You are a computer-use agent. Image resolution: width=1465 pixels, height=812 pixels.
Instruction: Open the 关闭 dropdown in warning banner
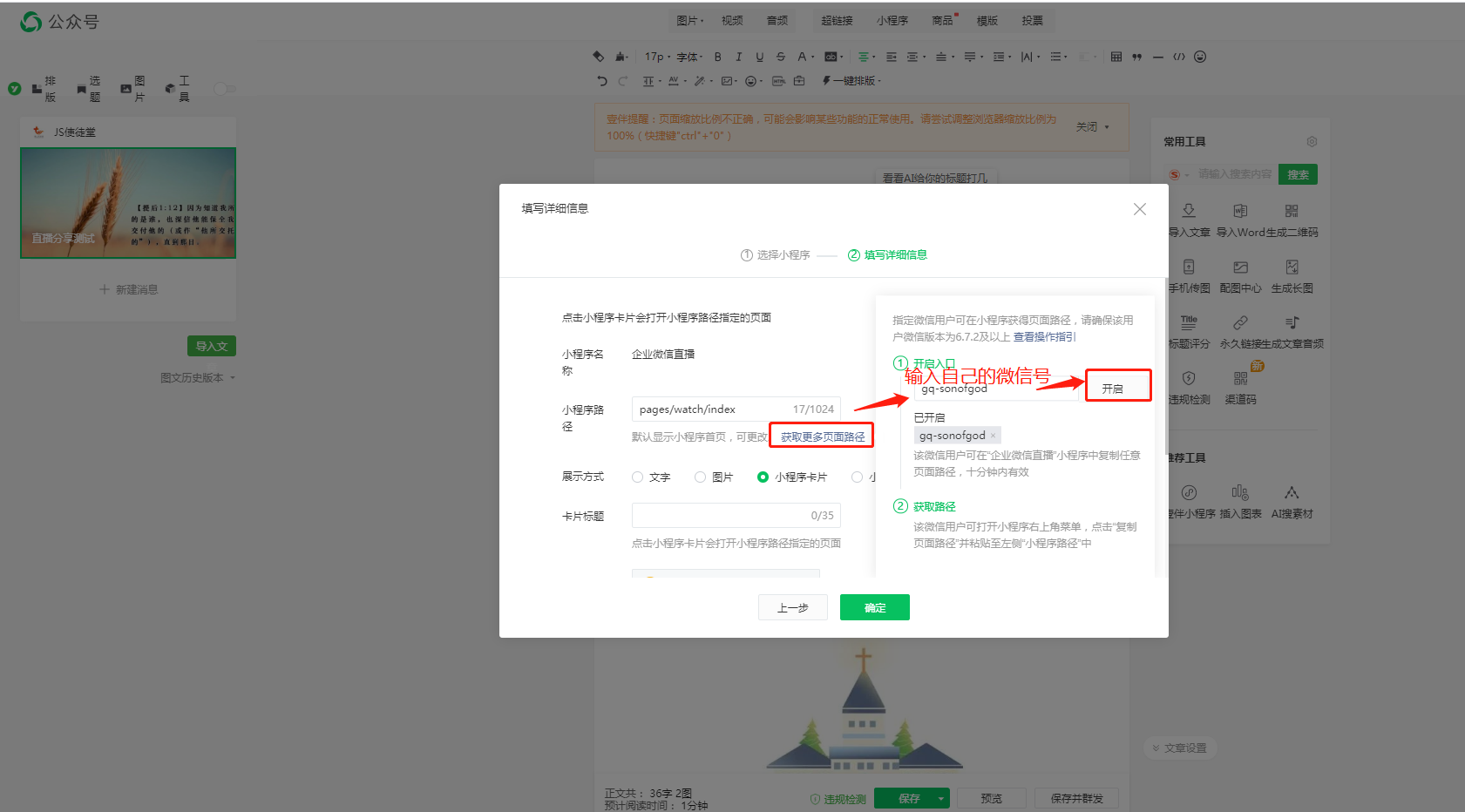pos(1093,127)
